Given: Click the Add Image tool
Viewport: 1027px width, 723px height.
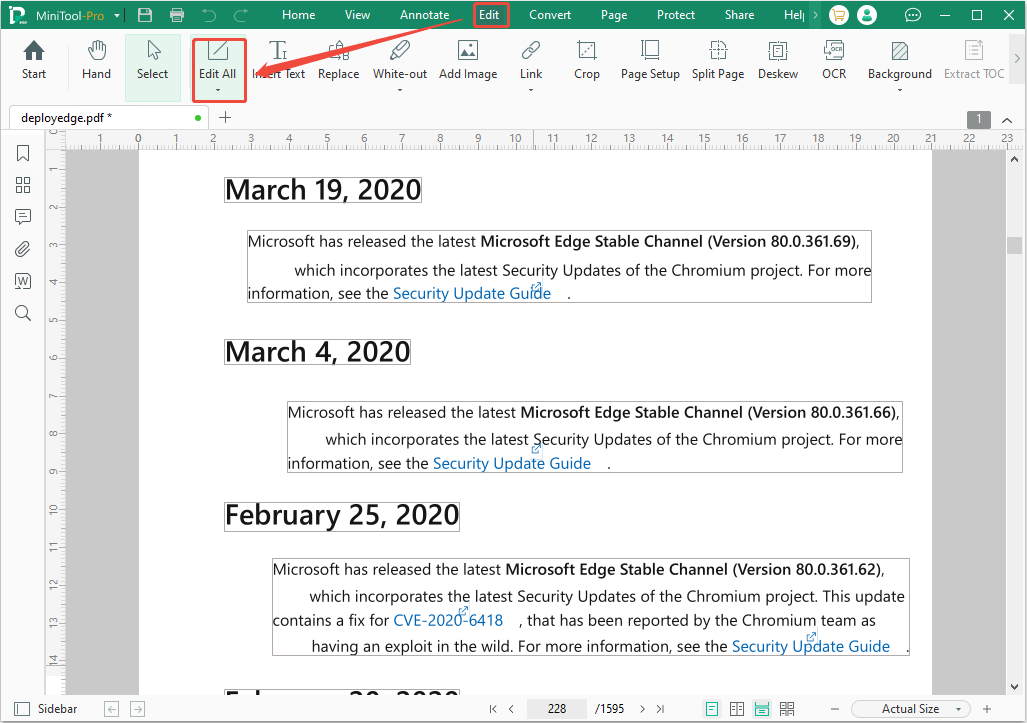Looking at the screenshot, I should [x=468, y=60].
